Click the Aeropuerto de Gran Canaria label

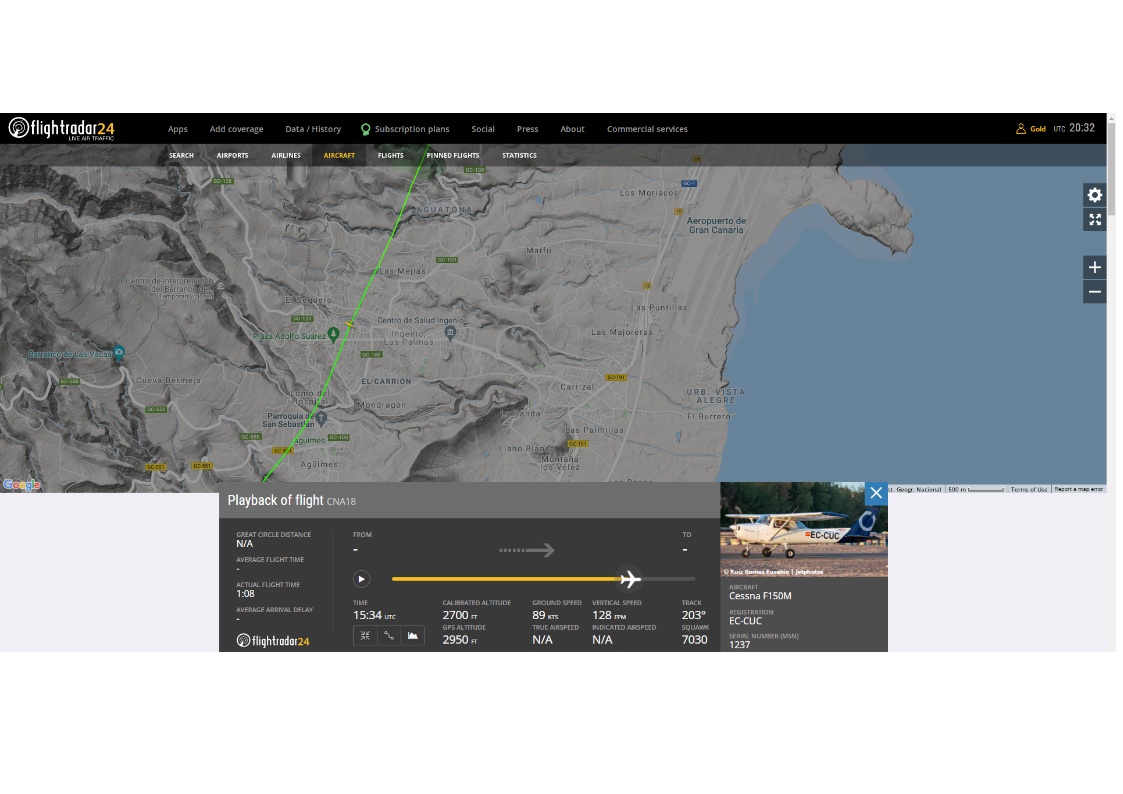[716, 226]
